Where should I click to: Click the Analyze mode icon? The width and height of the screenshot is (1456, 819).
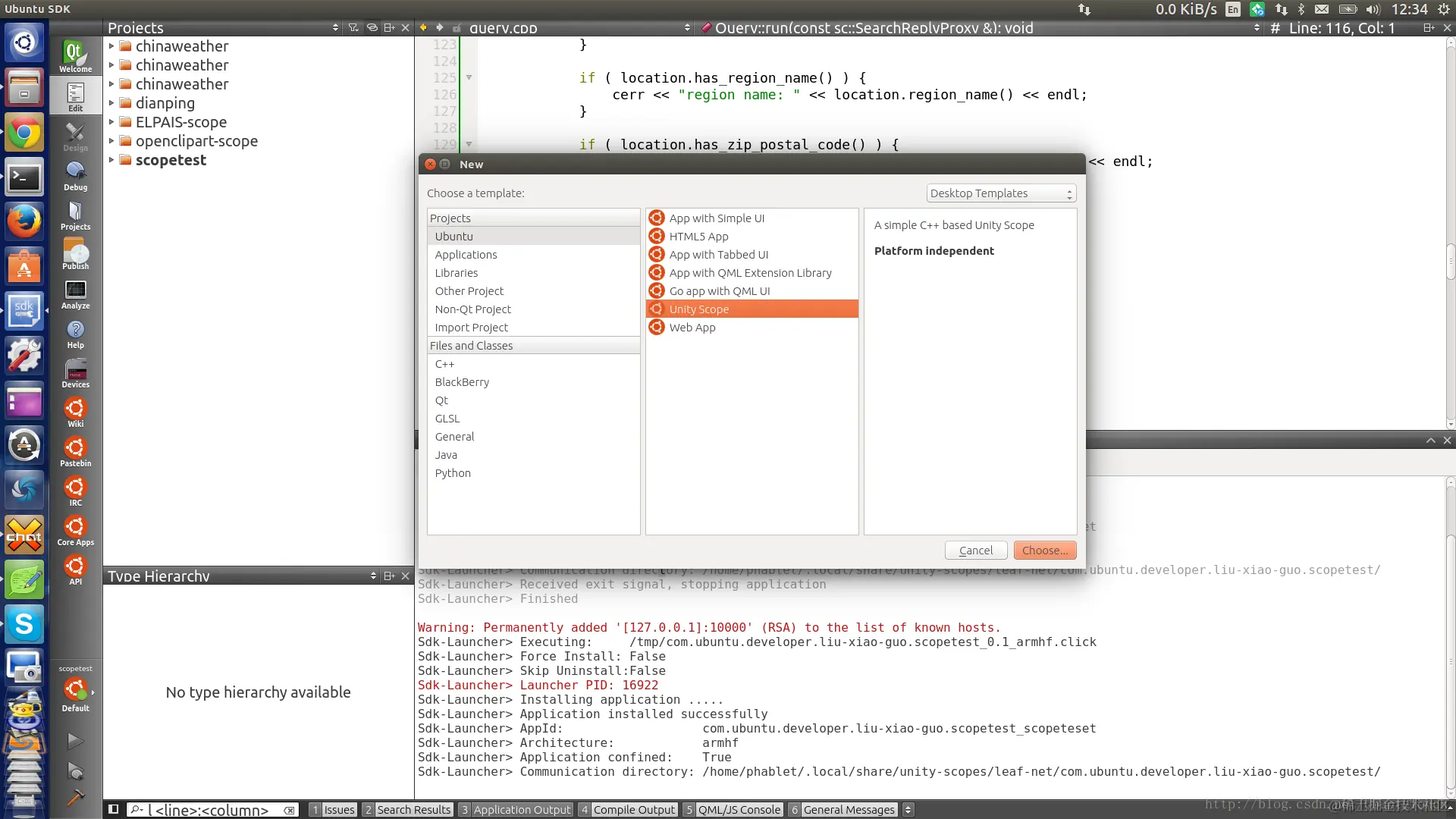tap(75, 294)
